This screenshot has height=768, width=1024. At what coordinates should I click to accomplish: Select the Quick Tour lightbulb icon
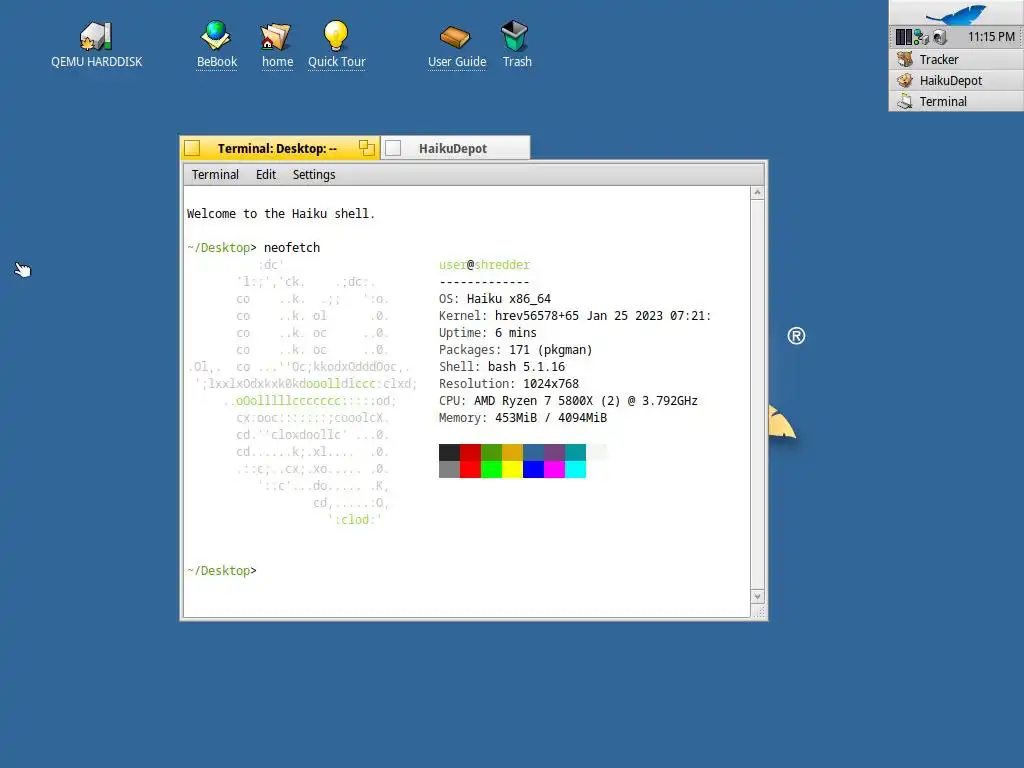coord(336,35)
